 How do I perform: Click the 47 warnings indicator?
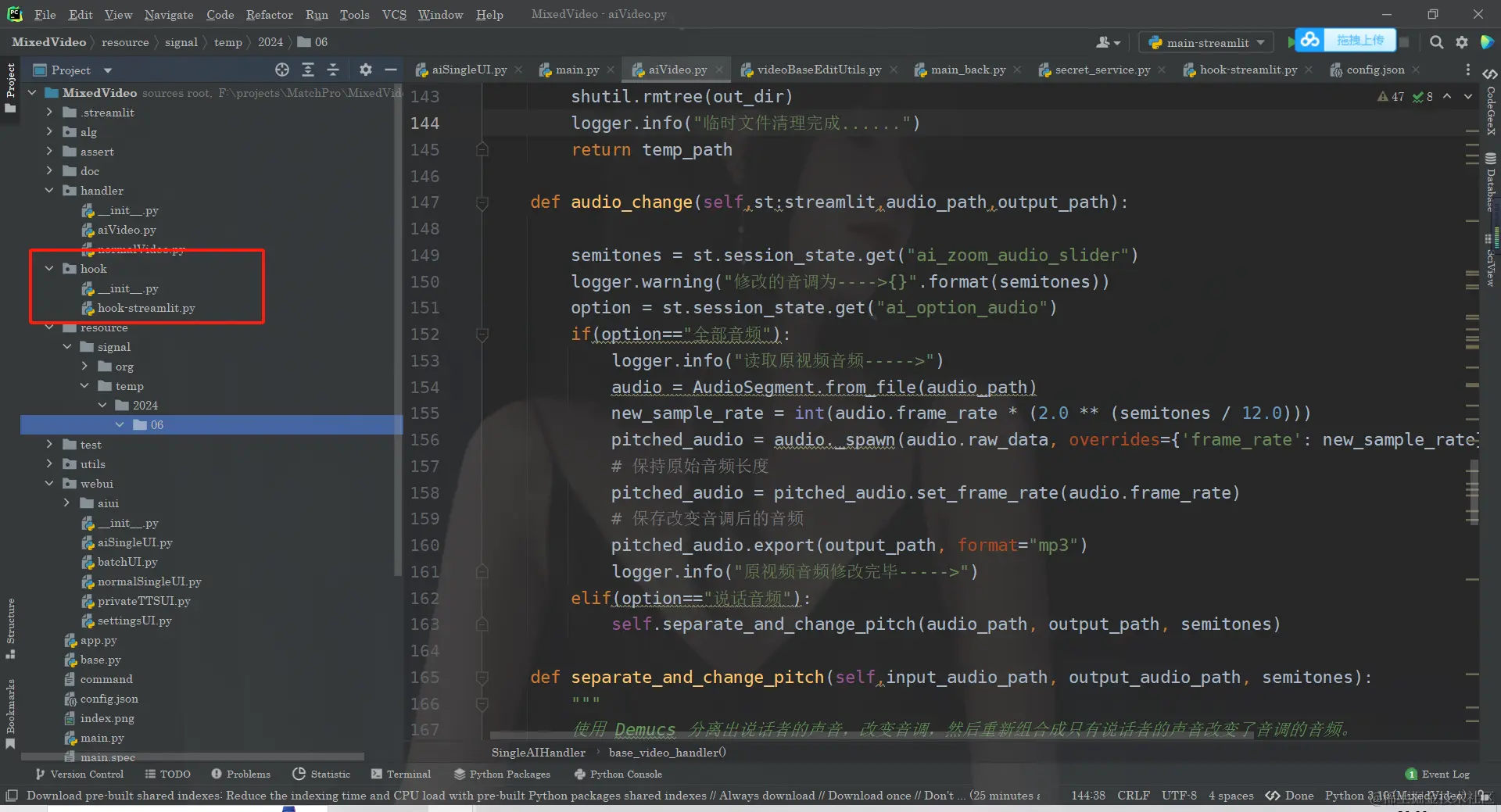[1391, 96]
